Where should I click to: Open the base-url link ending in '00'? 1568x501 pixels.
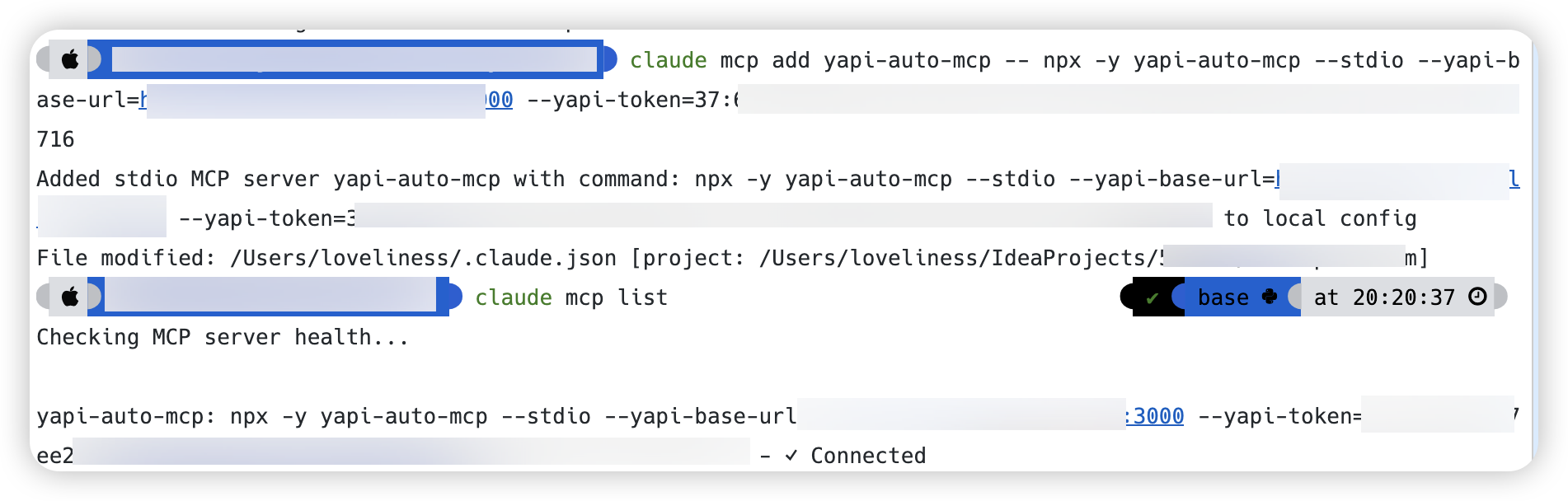(x=500, y=100)
